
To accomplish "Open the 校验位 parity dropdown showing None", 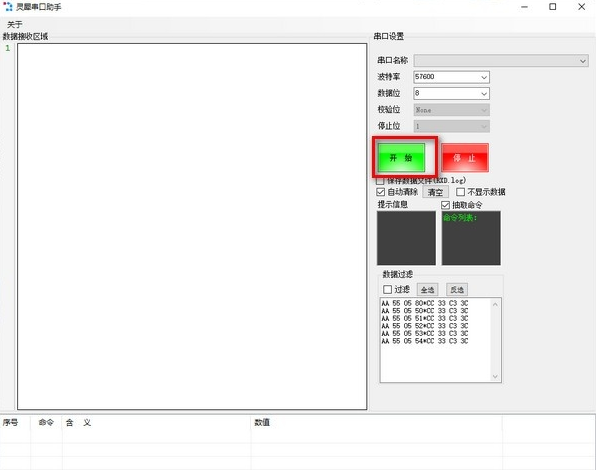I will [x=451, y=110].
